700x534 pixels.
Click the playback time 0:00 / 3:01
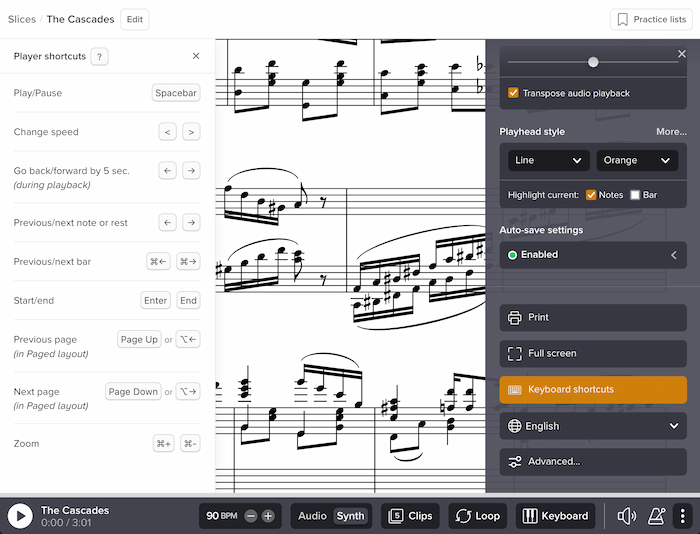66,523
